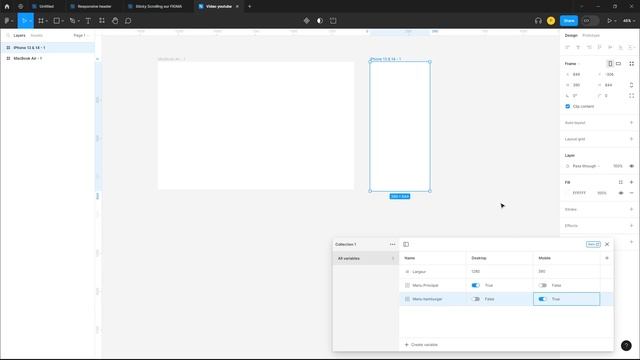Viewport: 640px width, 360px height.
Task: Switch to the Prototype tab
Action: click(x=591, y=36)
